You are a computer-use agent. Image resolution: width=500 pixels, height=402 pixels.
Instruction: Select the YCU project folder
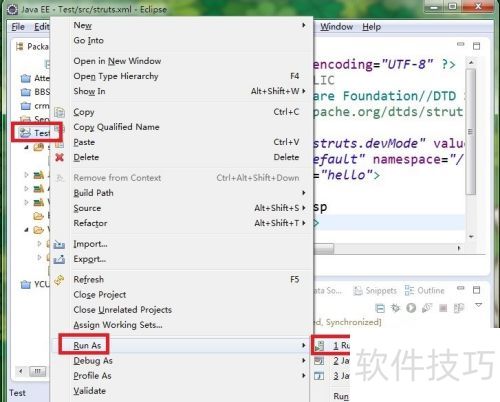(x=35, y=284)
